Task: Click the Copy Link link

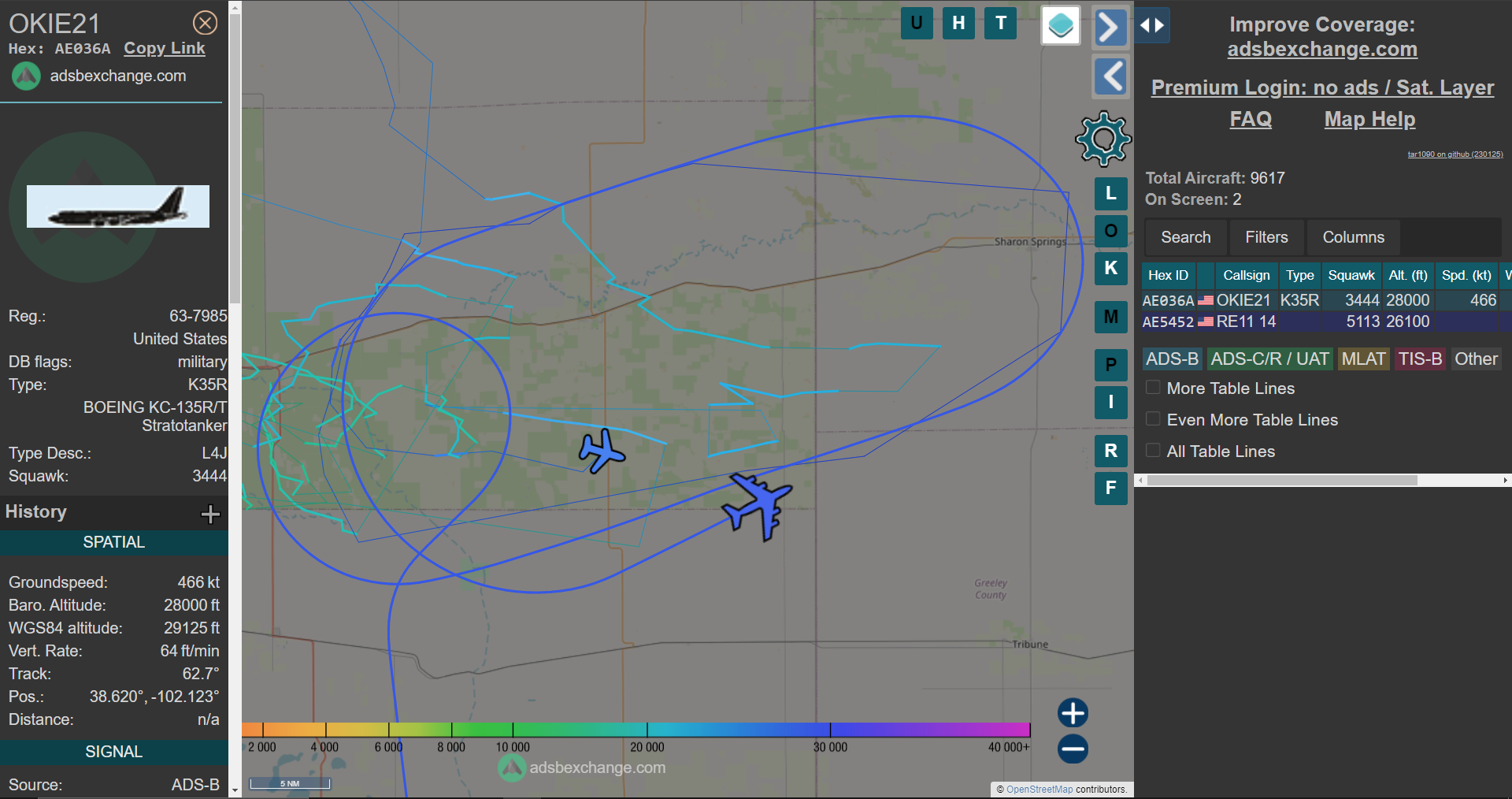Action: 165,49
